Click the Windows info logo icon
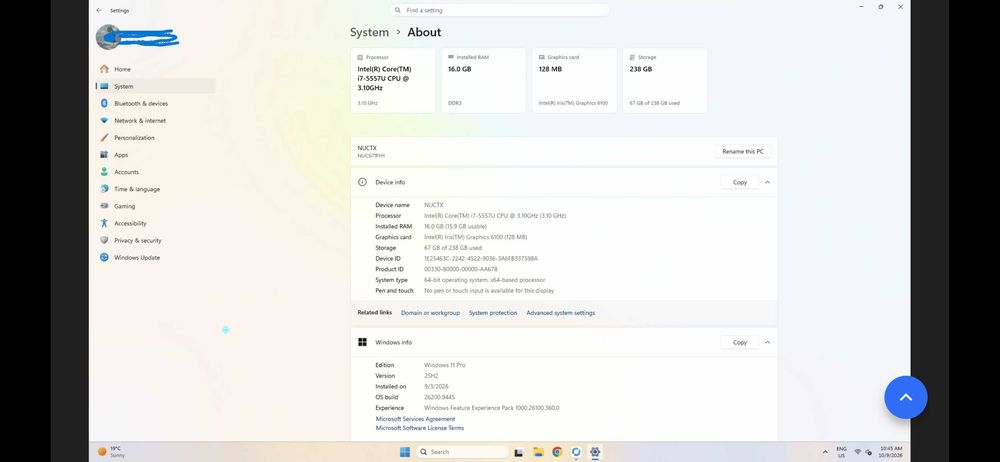Viewport: 1000px width, 462px height. (362, 342)
